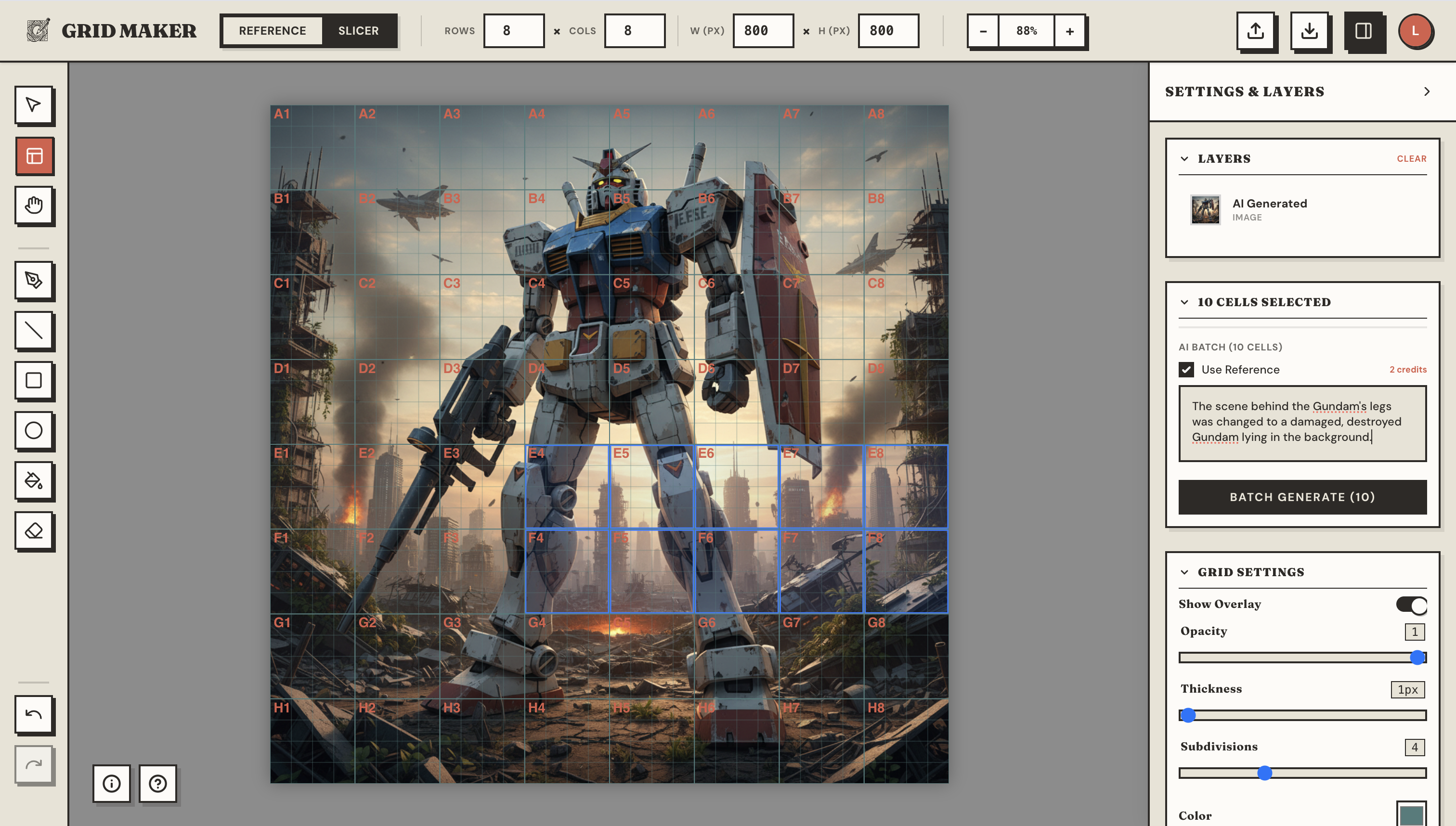
Task: Select the Line tool
Action: point(34,331)
